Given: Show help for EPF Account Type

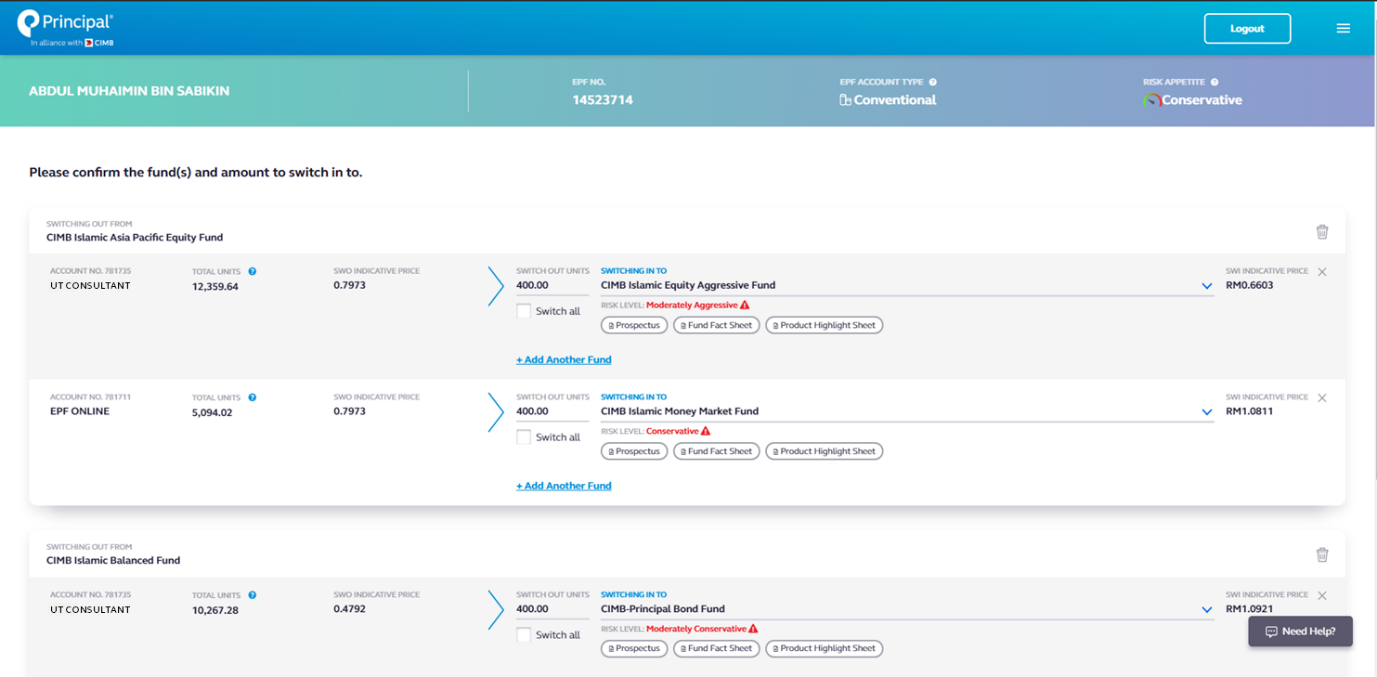Looking at the screenshot, I should coord(933,82).
